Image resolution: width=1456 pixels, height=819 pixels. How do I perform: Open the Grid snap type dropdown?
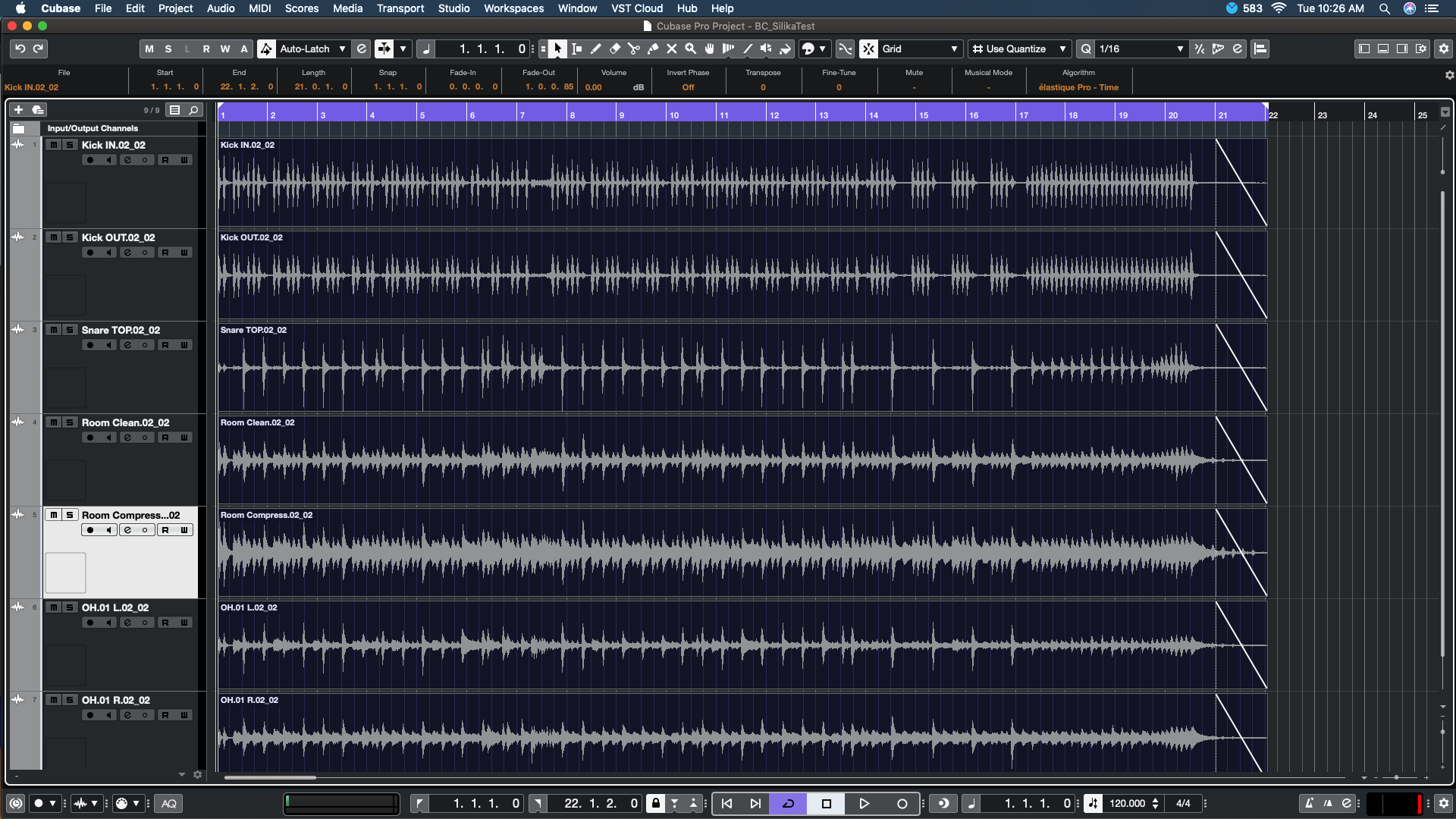click(921, 49)
